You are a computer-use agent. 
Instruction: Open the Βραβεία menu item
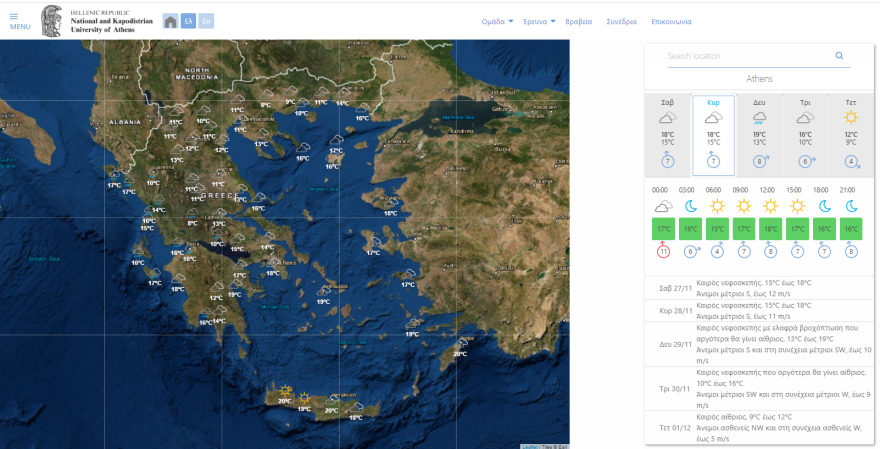tap(579, 21)
